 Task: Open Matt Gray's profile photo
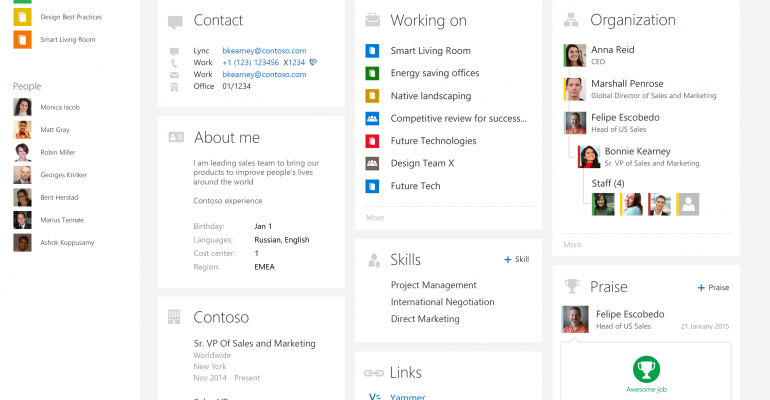[x=22, y=130]
